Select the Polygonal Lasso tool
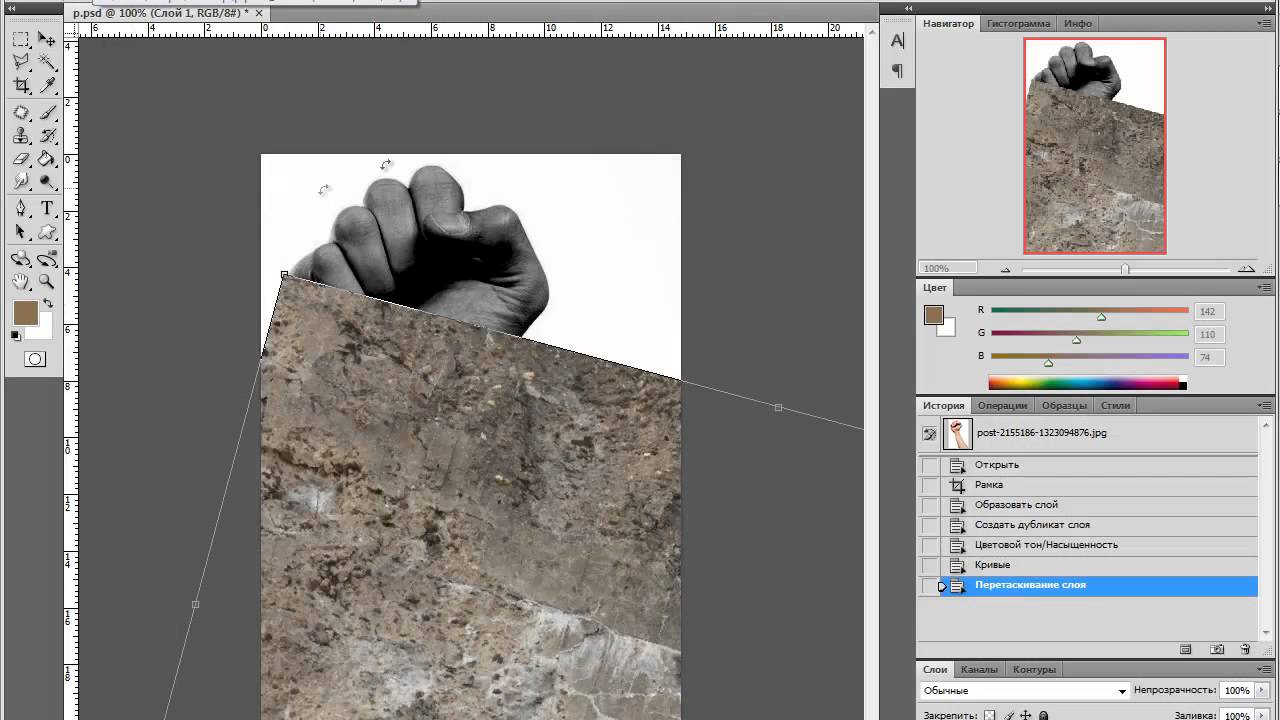Viewport: 1280px width, 720px height. point(21,63)
